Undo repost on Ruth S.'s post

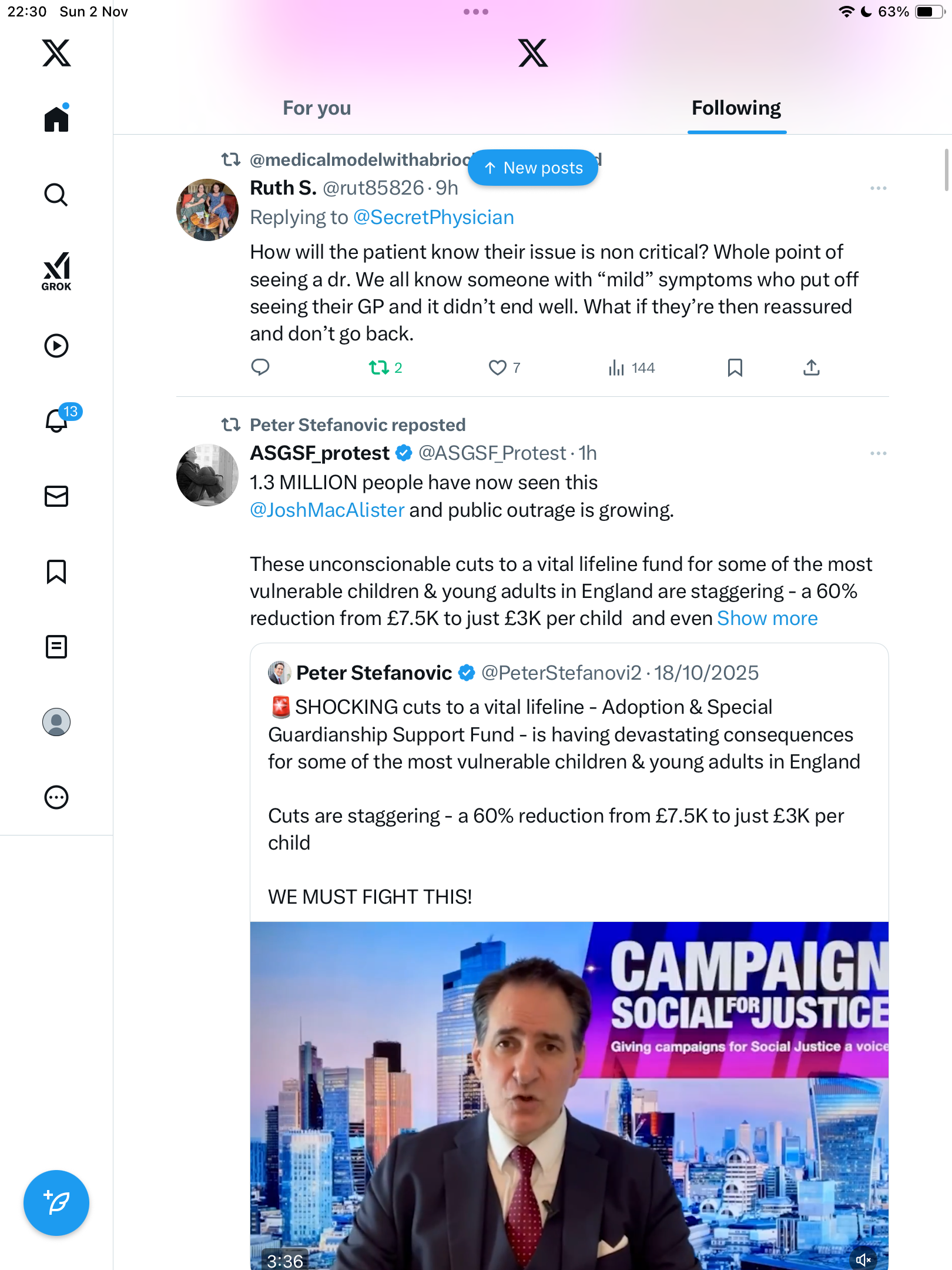tap(379, 368)
